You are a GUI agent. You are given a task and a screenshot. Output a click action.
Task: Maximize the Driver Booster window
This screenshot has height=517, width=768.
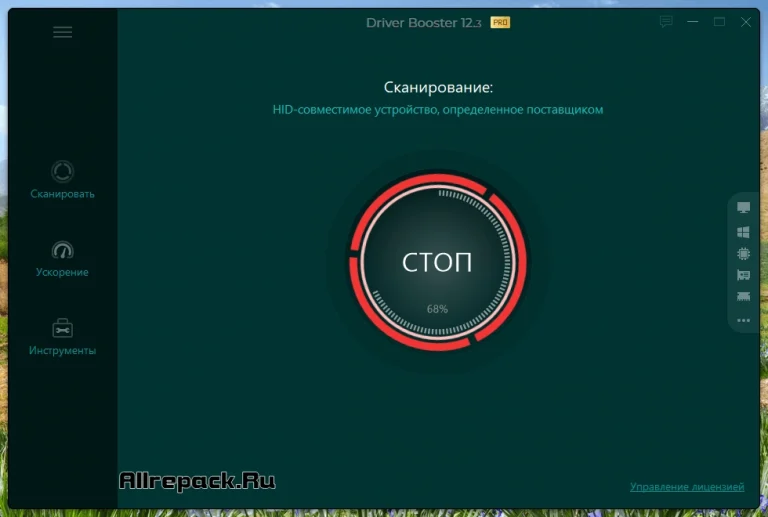coord(719,22)
